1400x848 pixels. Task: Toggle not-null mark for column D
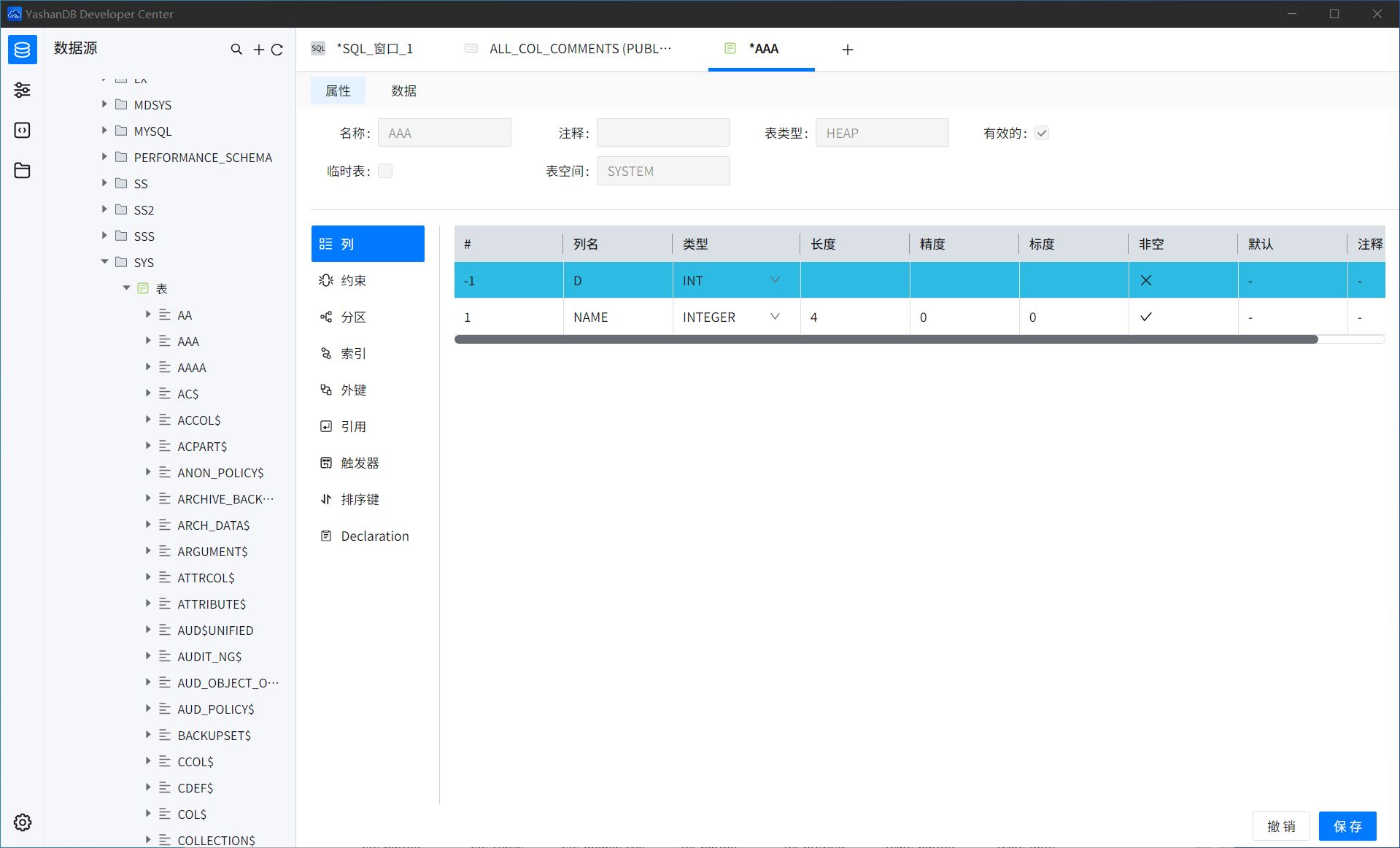(x=1146, y=280)
